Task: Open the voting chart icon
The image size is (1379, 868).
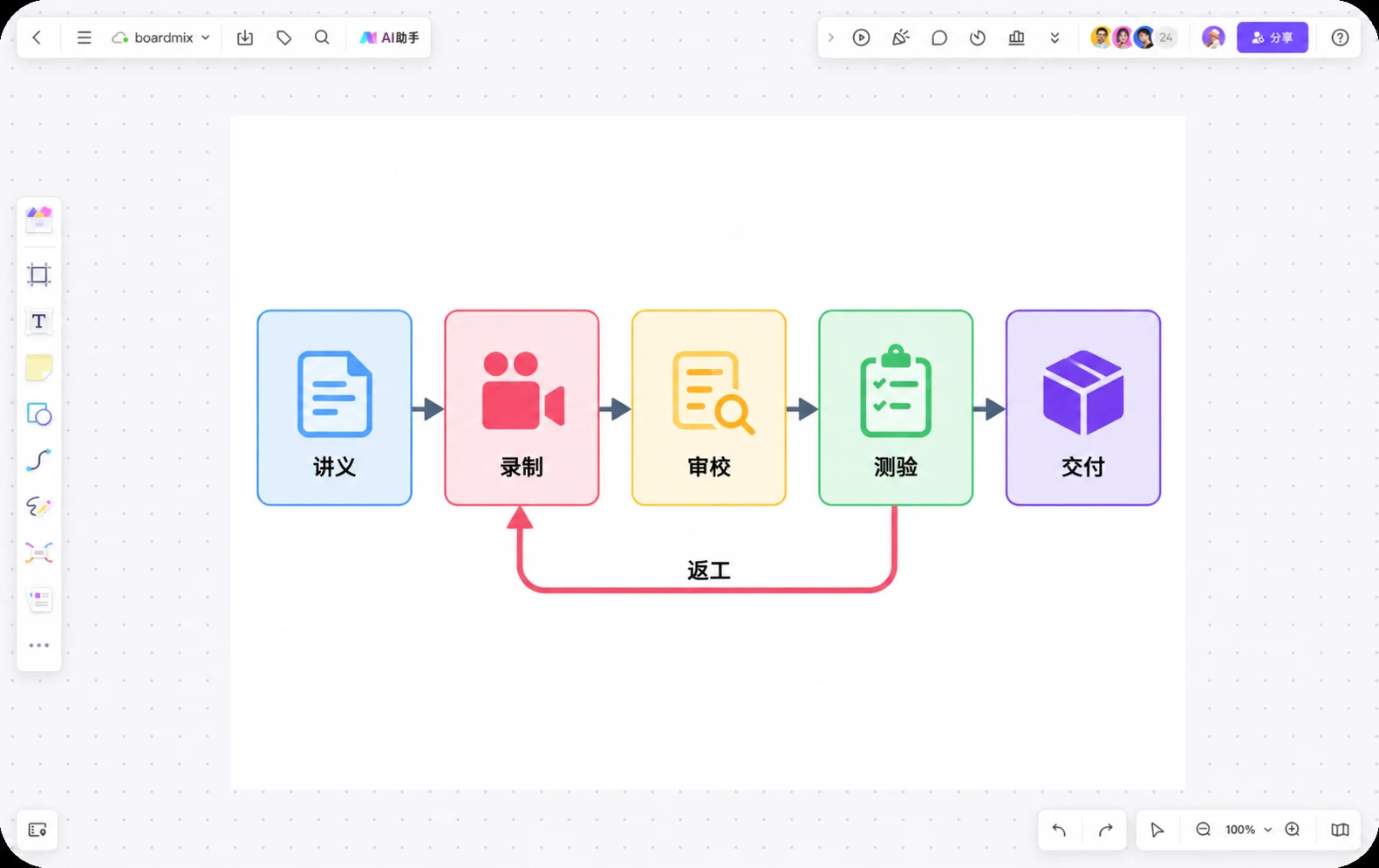Action: coord(1016,38)
